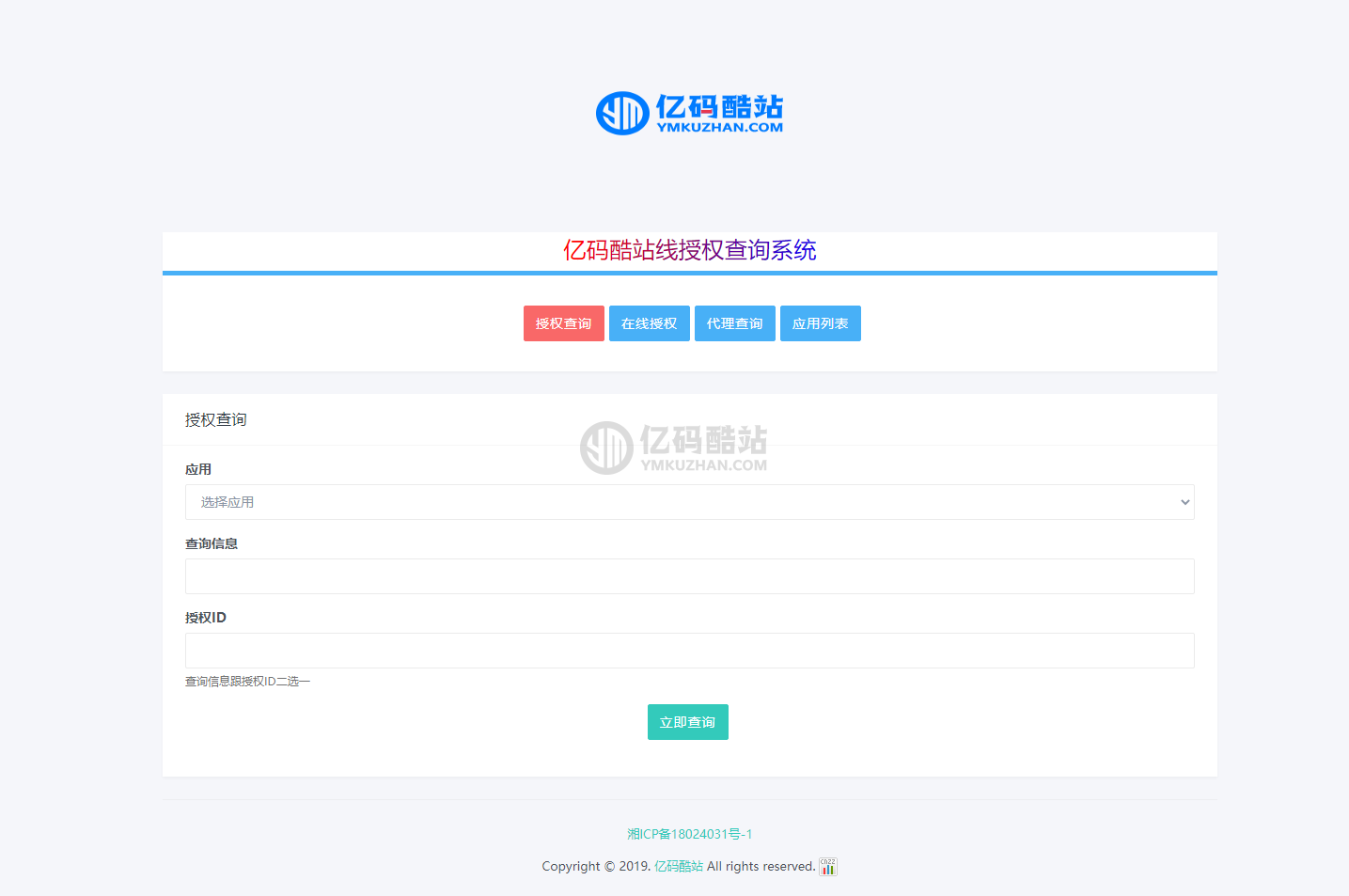
Task: Click the CNZZ statistics icon in footer
Action: 828,866
